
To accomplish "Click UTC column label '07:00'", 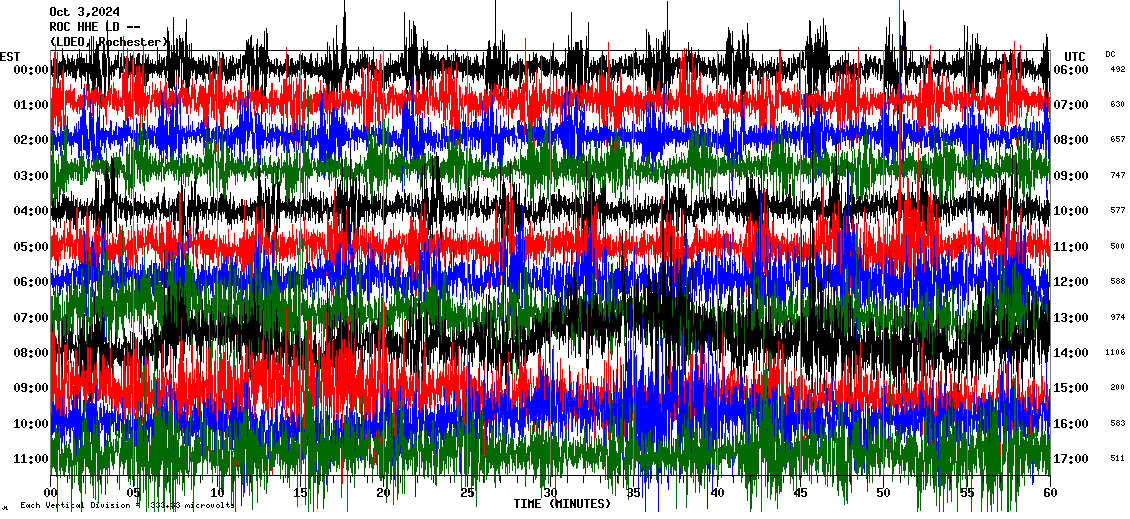I will [1071, 105].
